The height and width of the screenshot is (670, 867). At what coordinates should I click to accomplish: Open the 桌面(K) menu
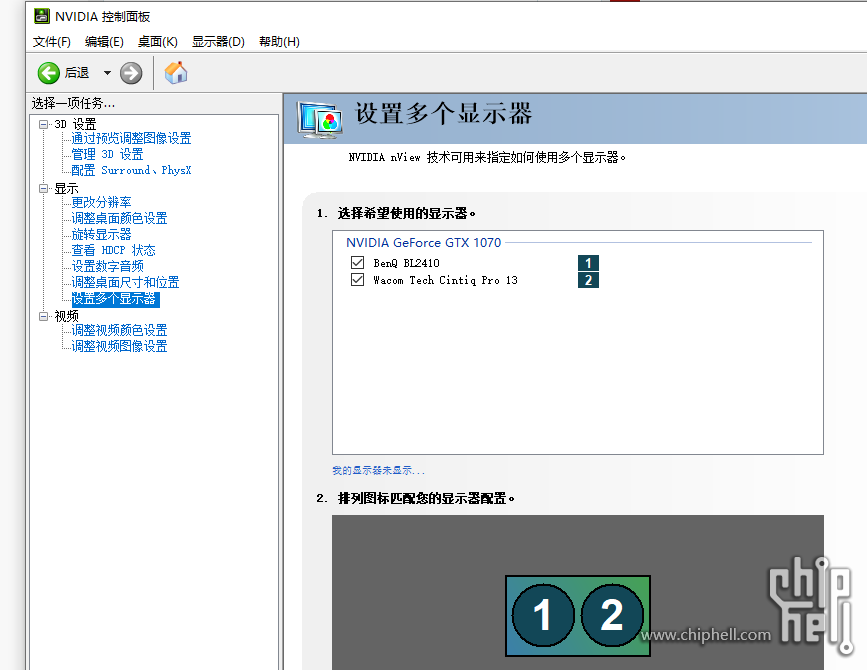click(157, 42)
